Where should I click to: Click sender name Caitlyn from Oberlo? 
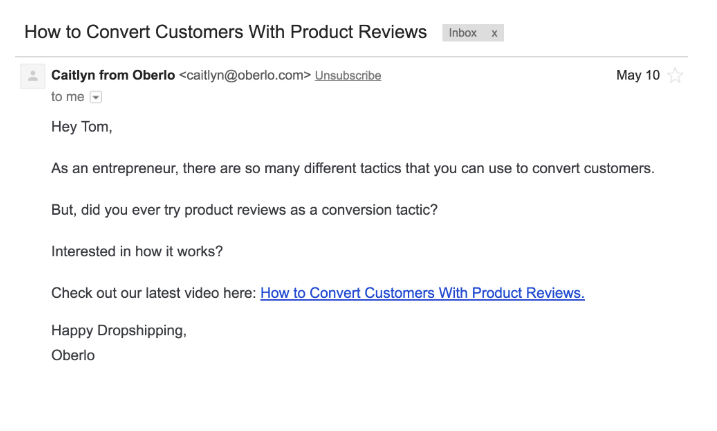pos(113,75)
